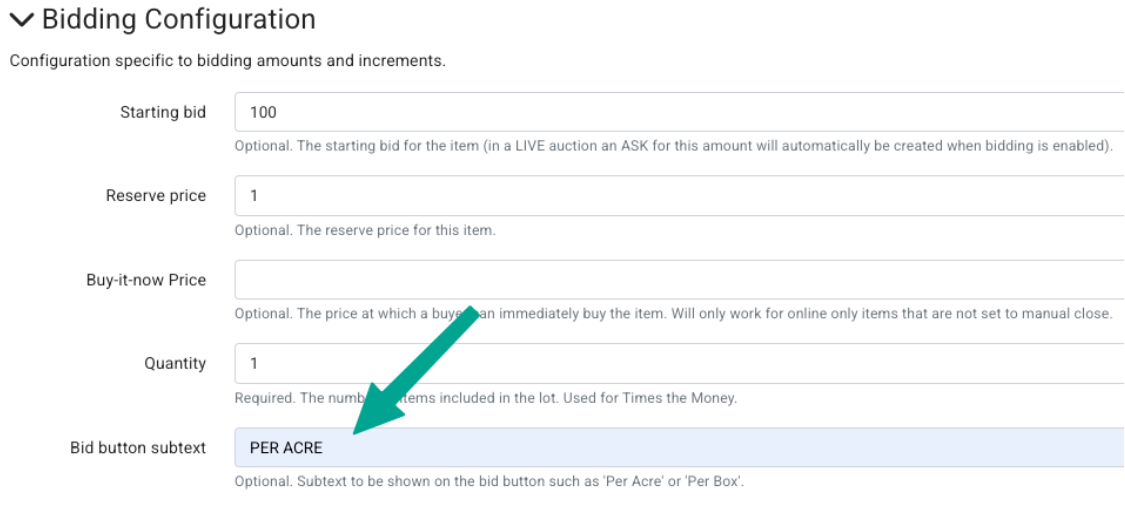The image size is (1125, 512).
Task: Click the Buy-it-now Price help description
Action: (x=673, y=313)
